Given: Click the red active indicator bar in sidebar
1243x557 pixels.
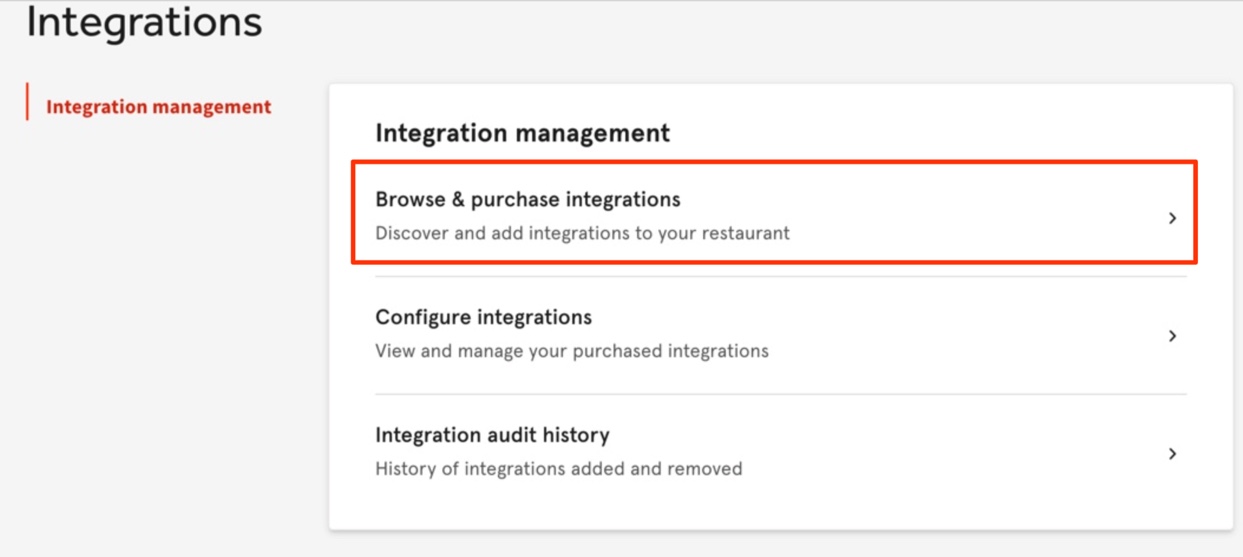Looking at the screenshot, I should 28,102.
